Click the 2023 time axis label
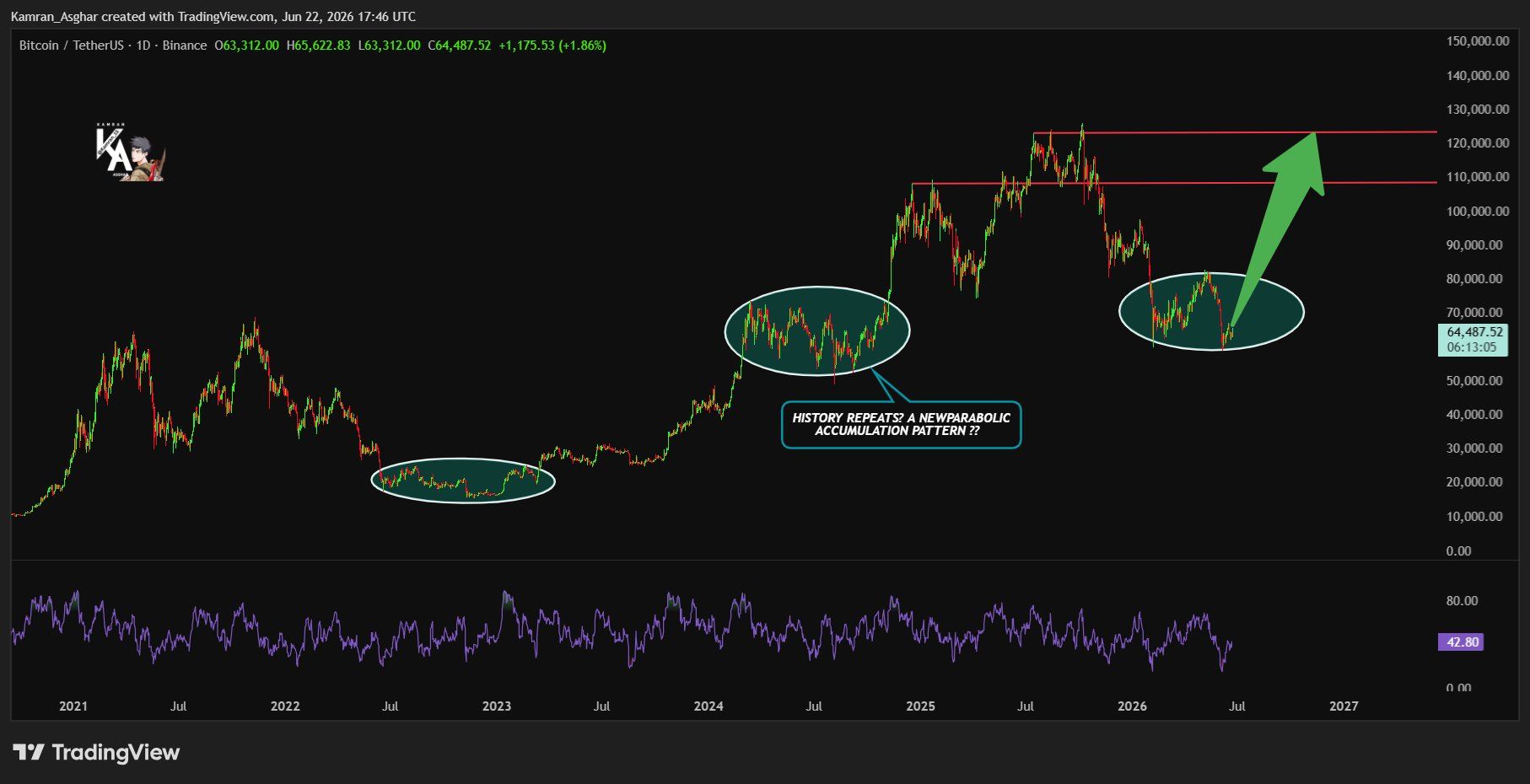Viewport: 1530px width, 784px height. [x=497, y=706]
